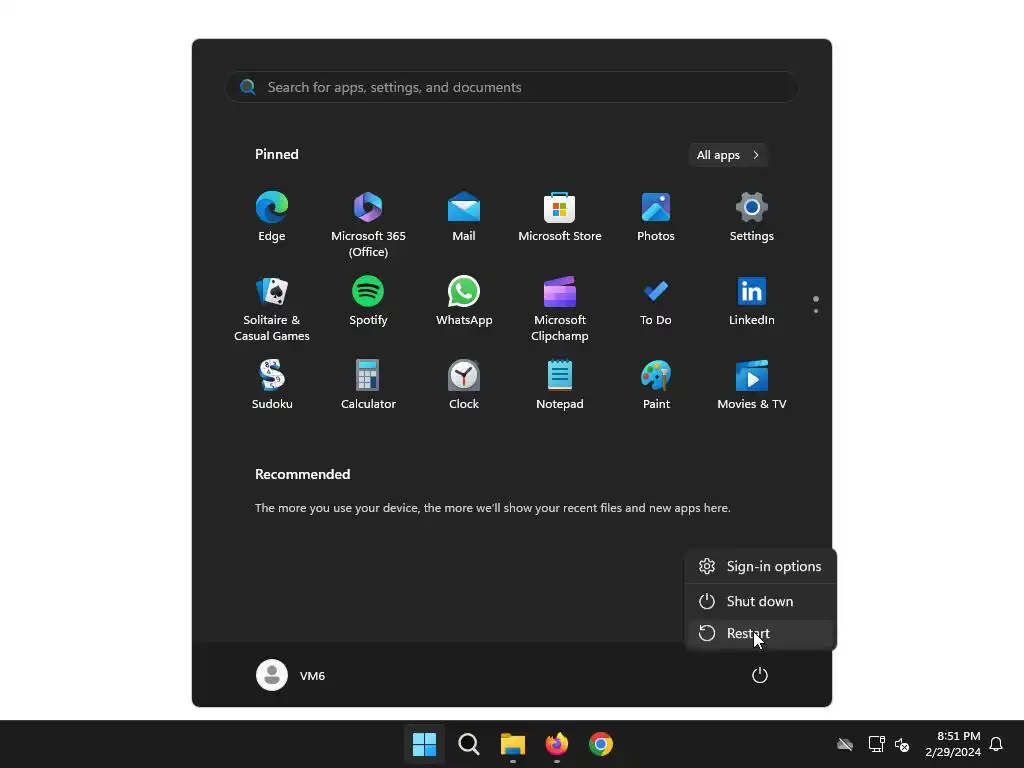
Task: Open the Clock app
Action: point(464,385)
